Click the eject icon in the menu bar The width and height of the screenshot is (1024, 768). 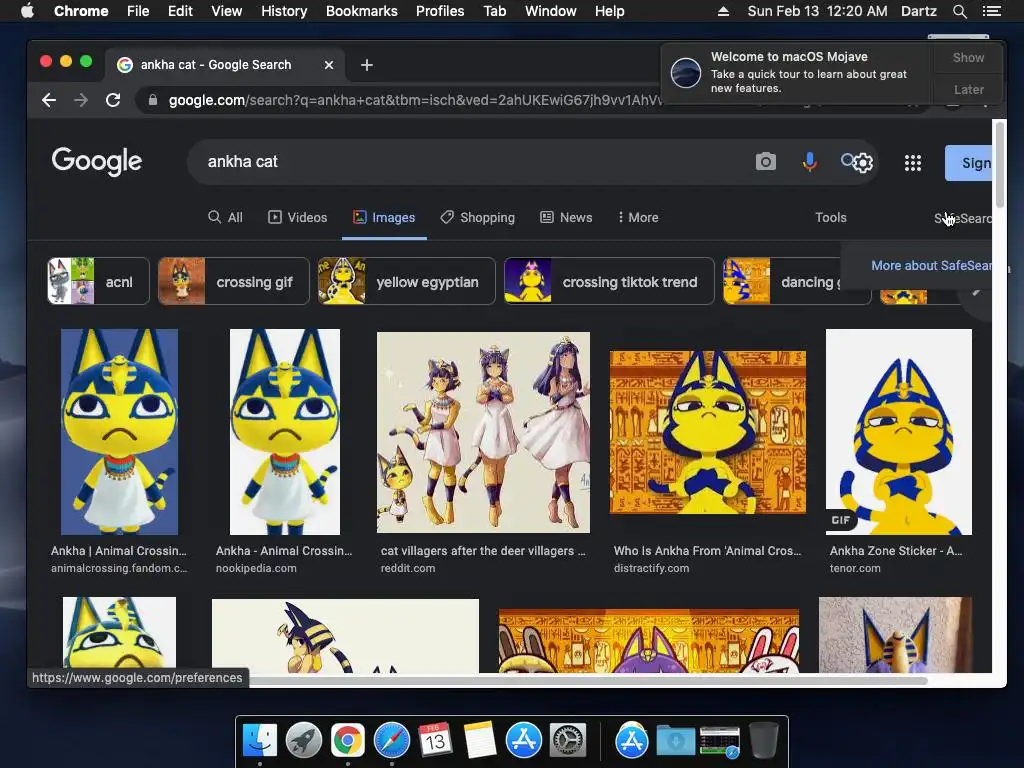723,11
